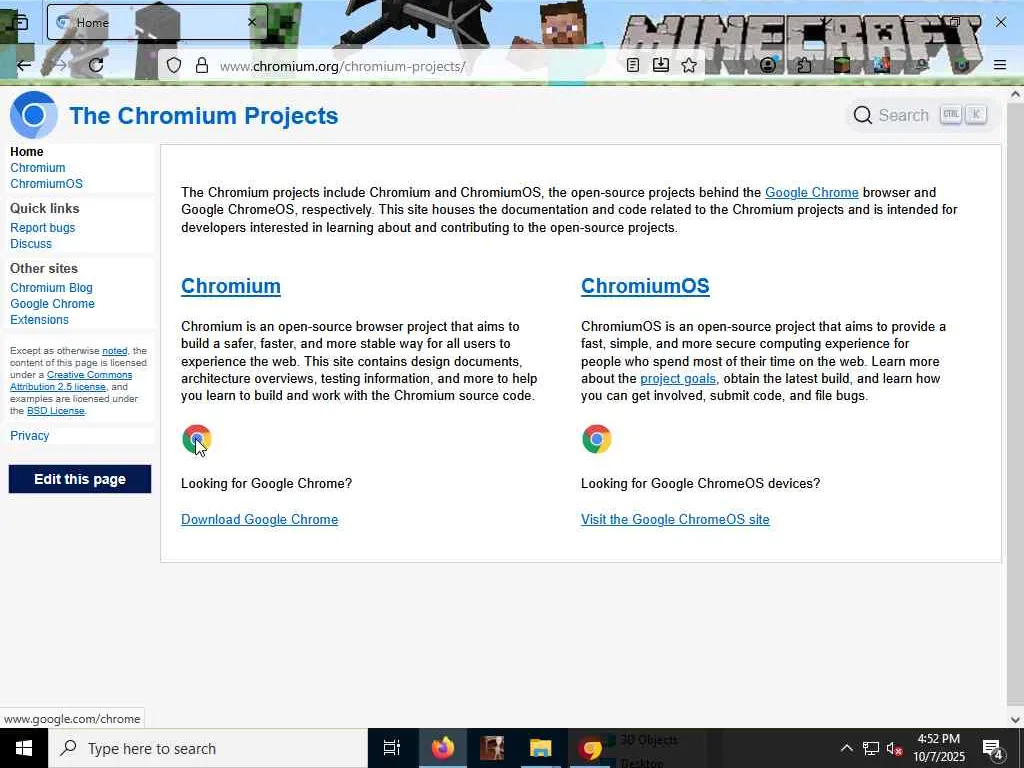Click the page's vertical scrollbar track
The image size is (1024, 768).
click(x=1015, y=405)
